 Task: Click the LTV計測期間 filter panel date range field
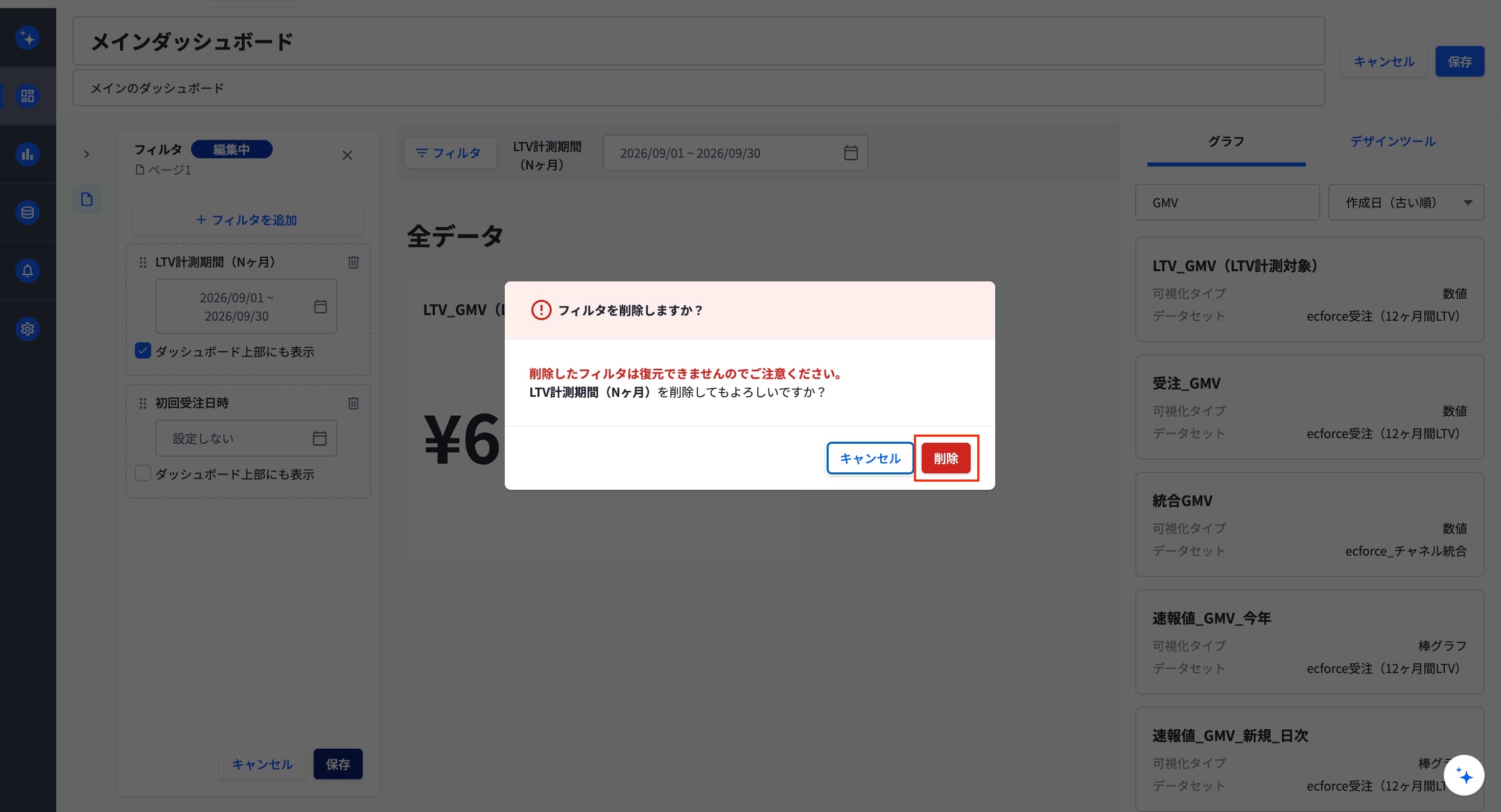pyautogui.click(x=246, y=306)
